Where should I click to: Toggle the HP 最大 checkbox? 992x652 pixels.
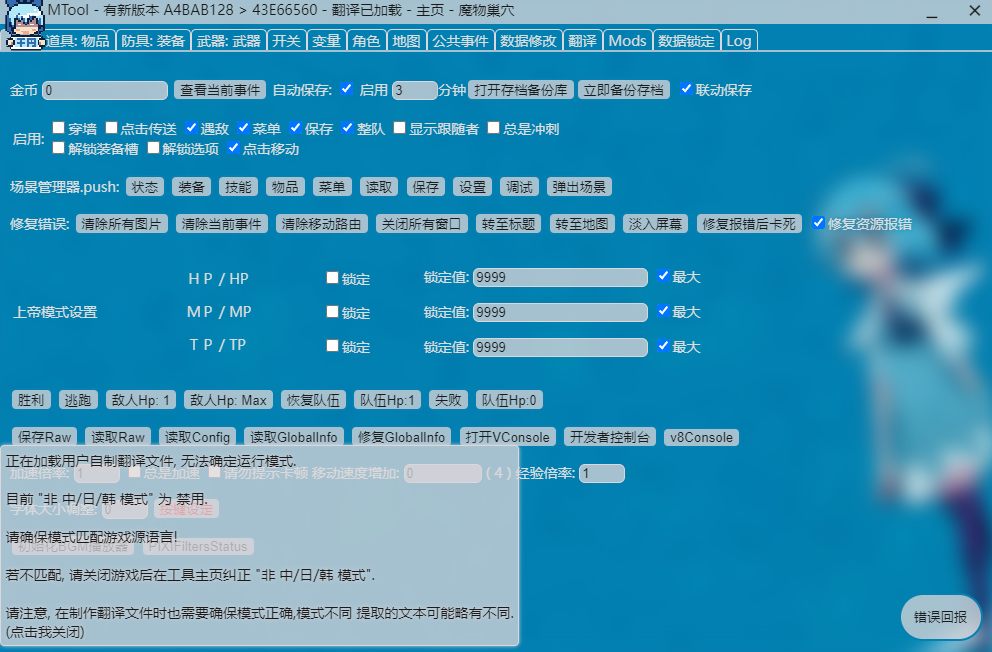point(663,276)
